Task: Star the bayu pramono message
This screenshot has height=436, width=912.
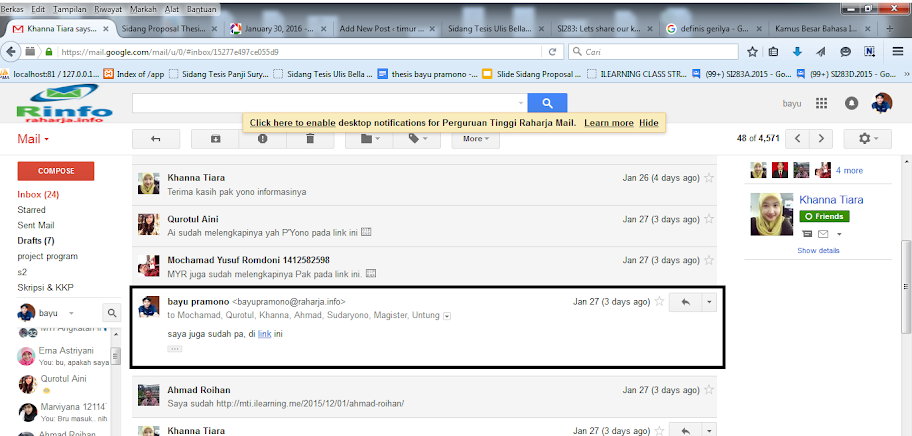Action: pos(659,302)
